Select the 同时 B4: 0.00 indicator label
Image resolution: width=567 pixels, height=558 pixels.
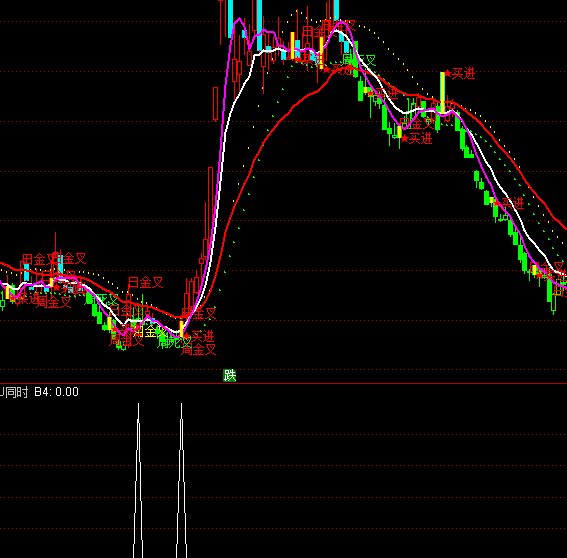(x=39, y=392)
